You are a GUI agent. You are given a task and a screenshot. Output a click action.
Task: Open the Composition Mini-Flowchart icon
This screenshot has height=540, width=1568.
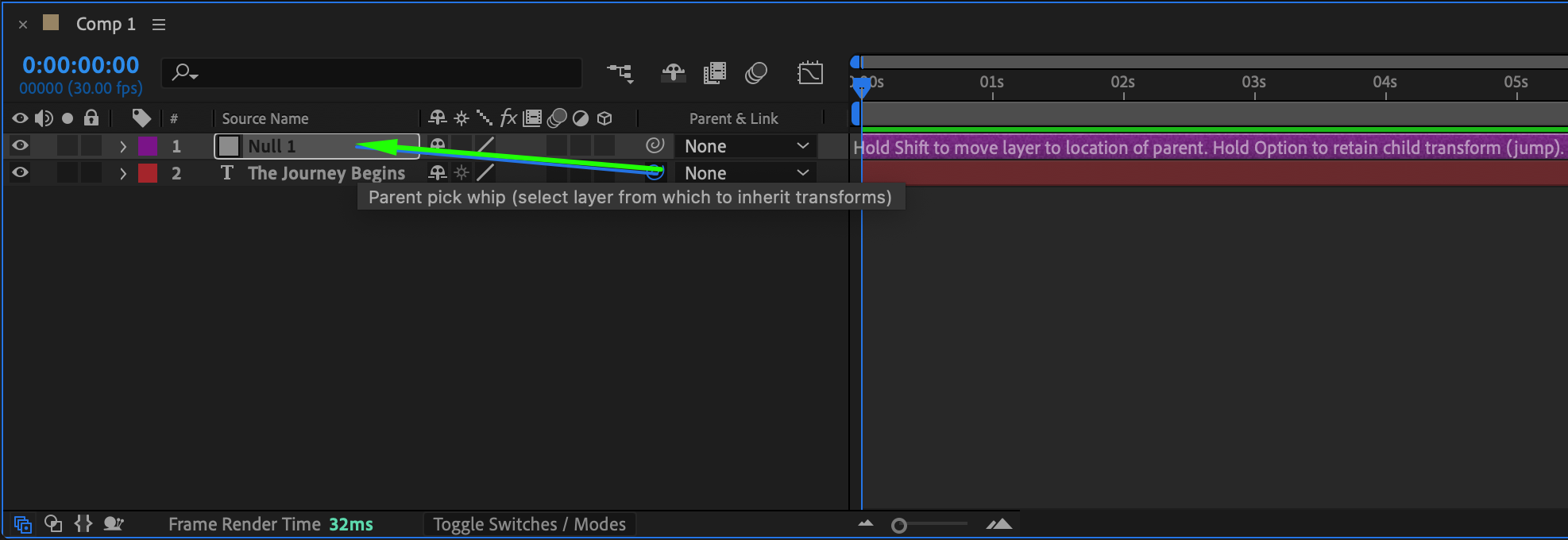pyautogui.click(x=620, y=73)
